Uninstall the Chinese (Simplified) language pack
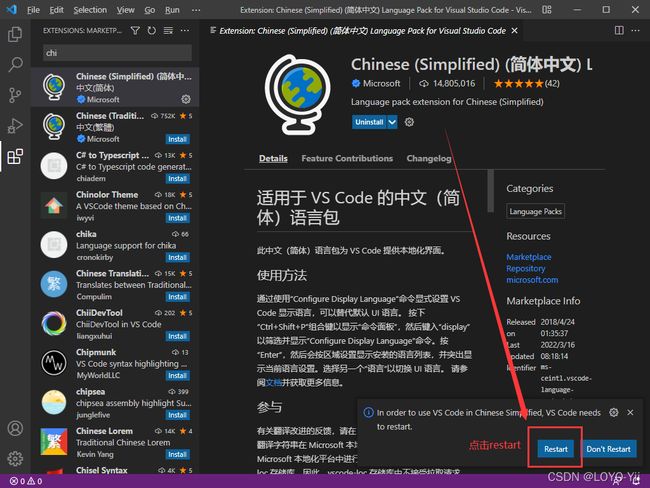Screen dimensions: 650x488 tap(369, 122)
